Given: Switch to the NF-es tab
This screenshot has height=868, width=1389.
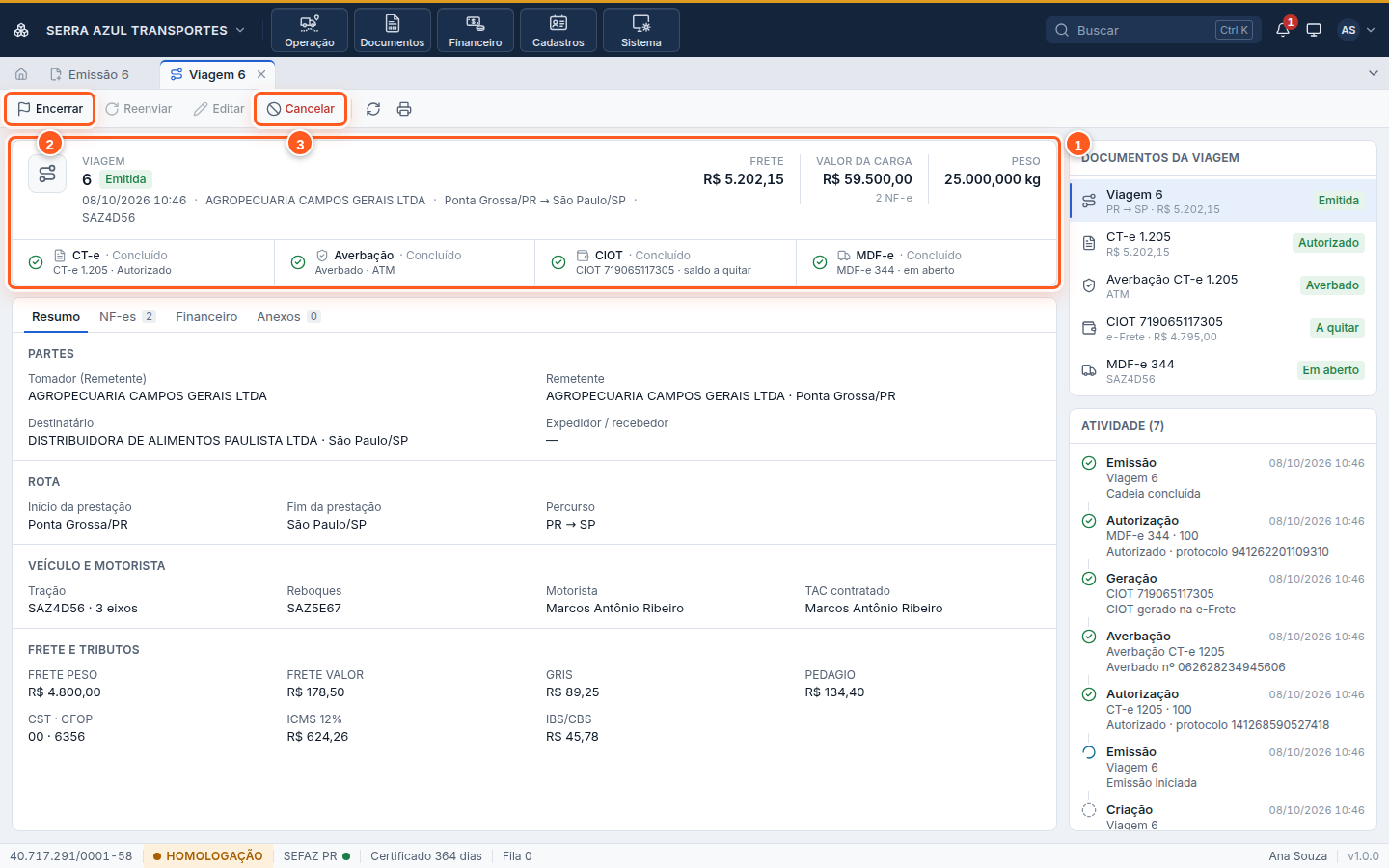Looking at the screenshot, I should 127,316.
